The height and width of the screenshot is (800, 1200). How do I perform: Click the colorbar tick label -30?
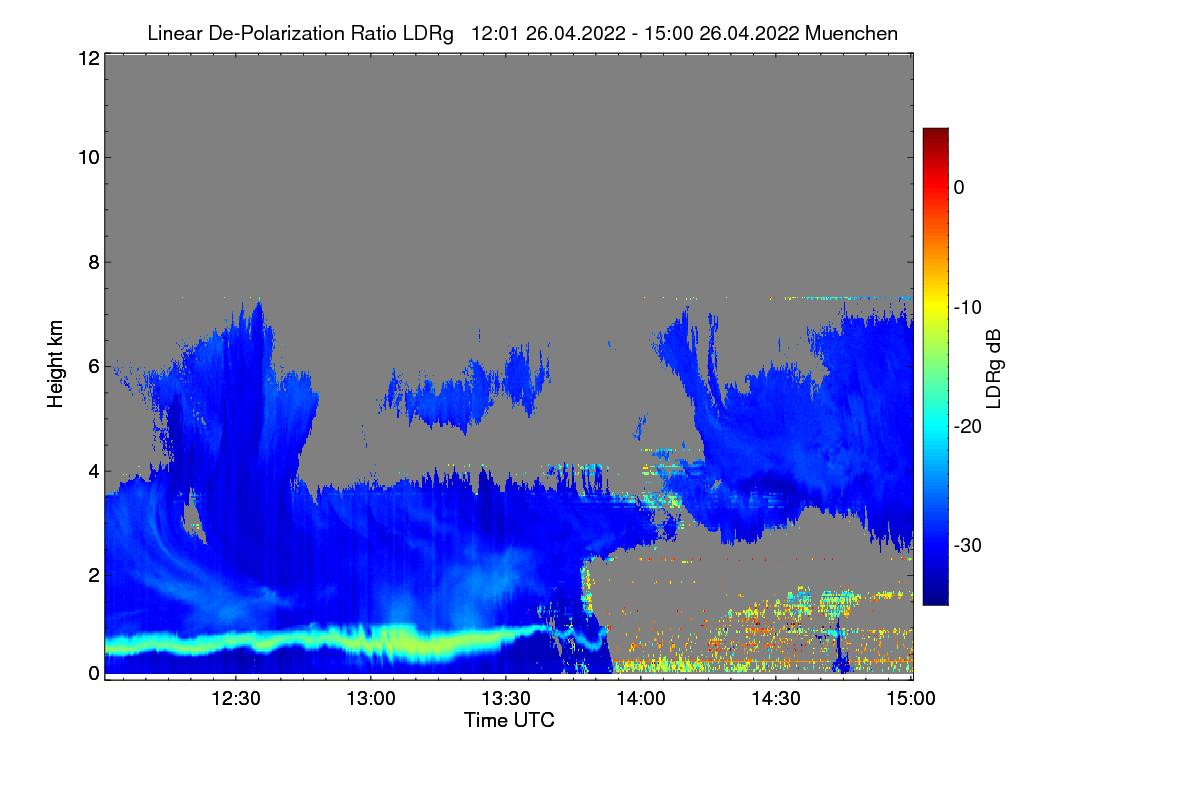[x=970, y=546]
